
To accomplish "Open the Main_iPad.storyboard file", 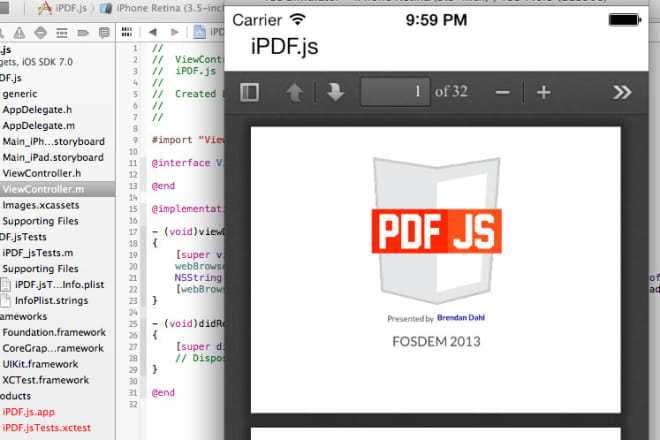I will [53, 157].
